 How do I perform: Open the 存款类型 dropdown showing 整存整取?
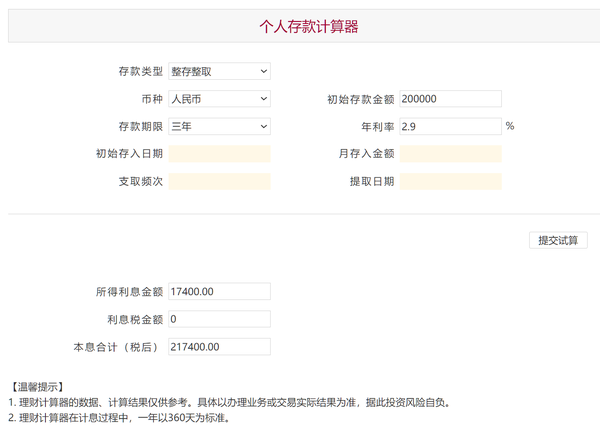[219, 71]
